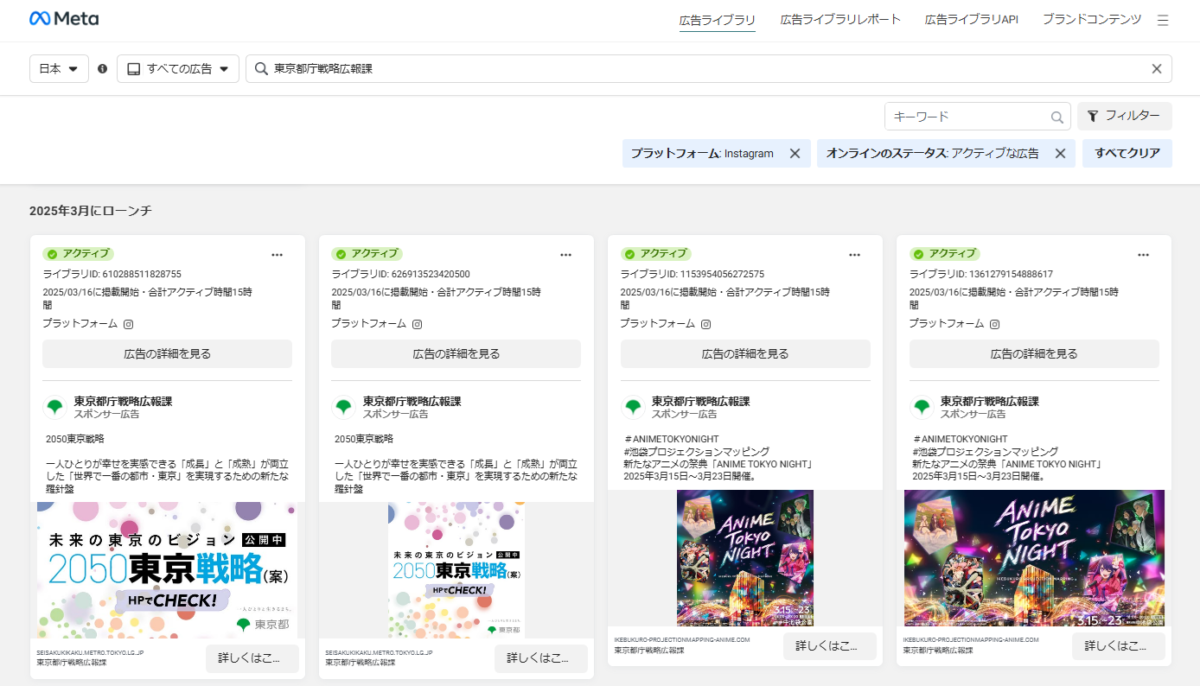The image size is (1200, 686).
Task: Click advertiser avatar on ad 610288511828755
Action: 55,407
